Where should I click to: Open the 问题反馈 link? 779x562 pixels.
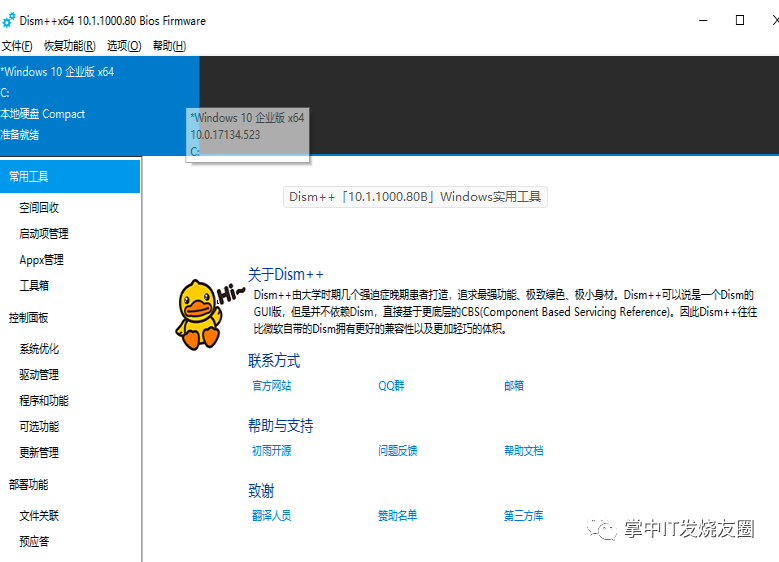click(397, 451)
